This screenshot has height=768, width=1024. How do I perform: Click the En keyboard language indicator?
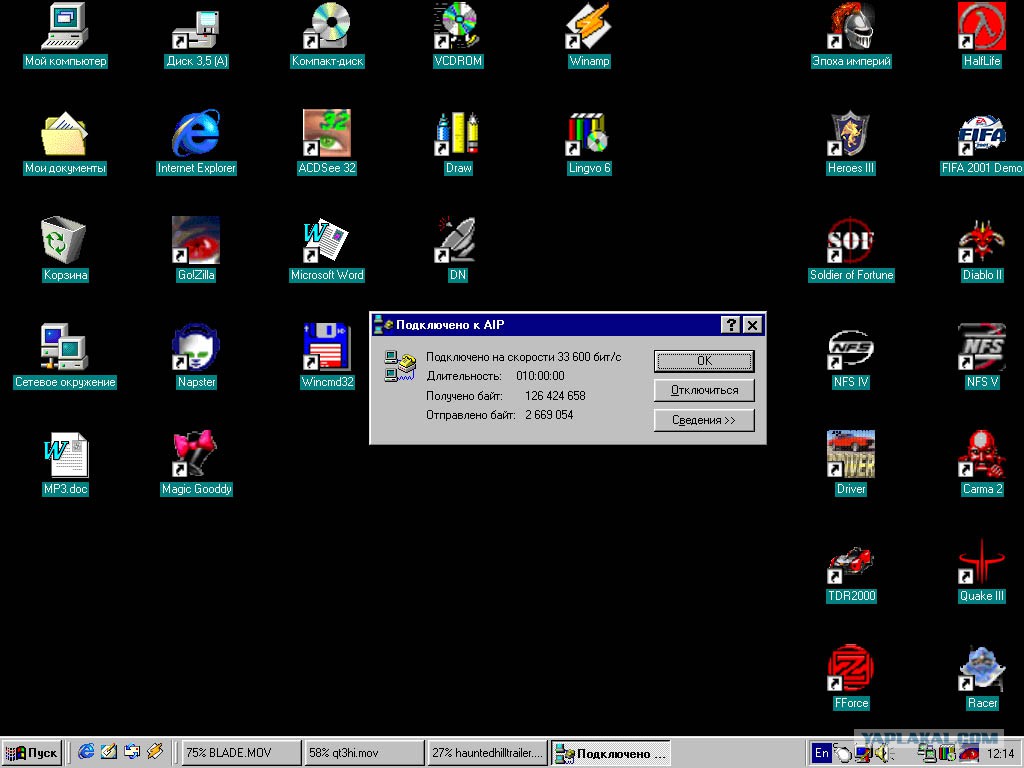coord(821,753)
